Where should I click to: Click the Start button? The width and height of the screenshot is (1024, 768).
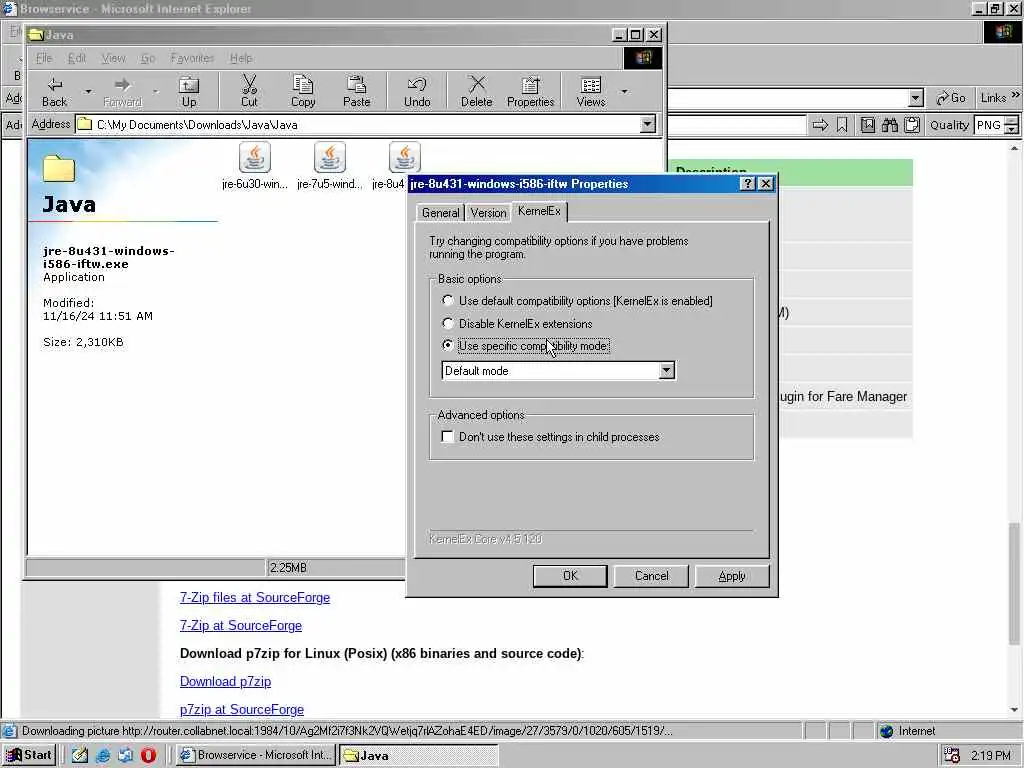(x=29, y=755)
